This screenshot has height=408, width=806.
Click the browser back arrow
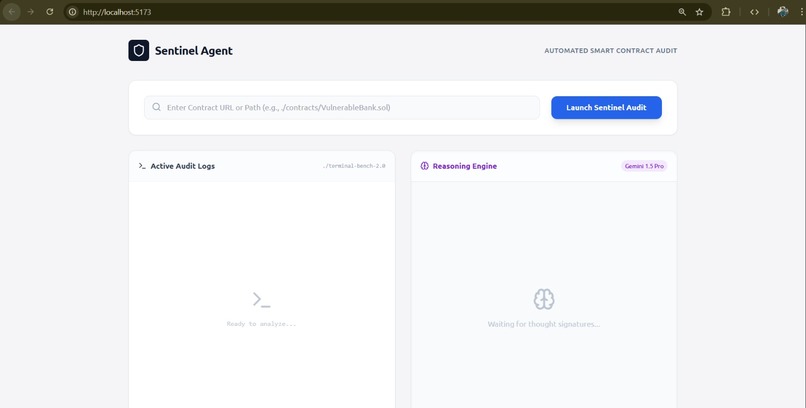[x=11, y=12]
